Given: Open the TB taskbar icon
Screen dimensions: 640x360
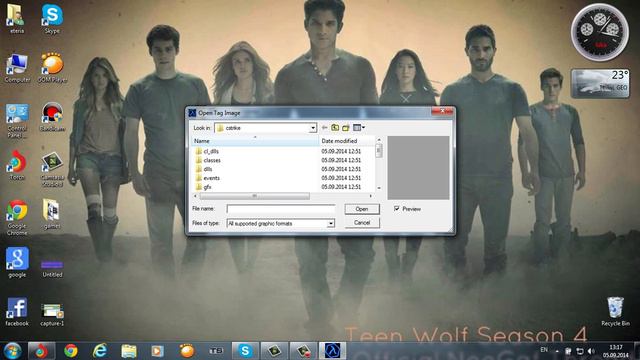Looking at the screenshot, I should pos(216,351).
